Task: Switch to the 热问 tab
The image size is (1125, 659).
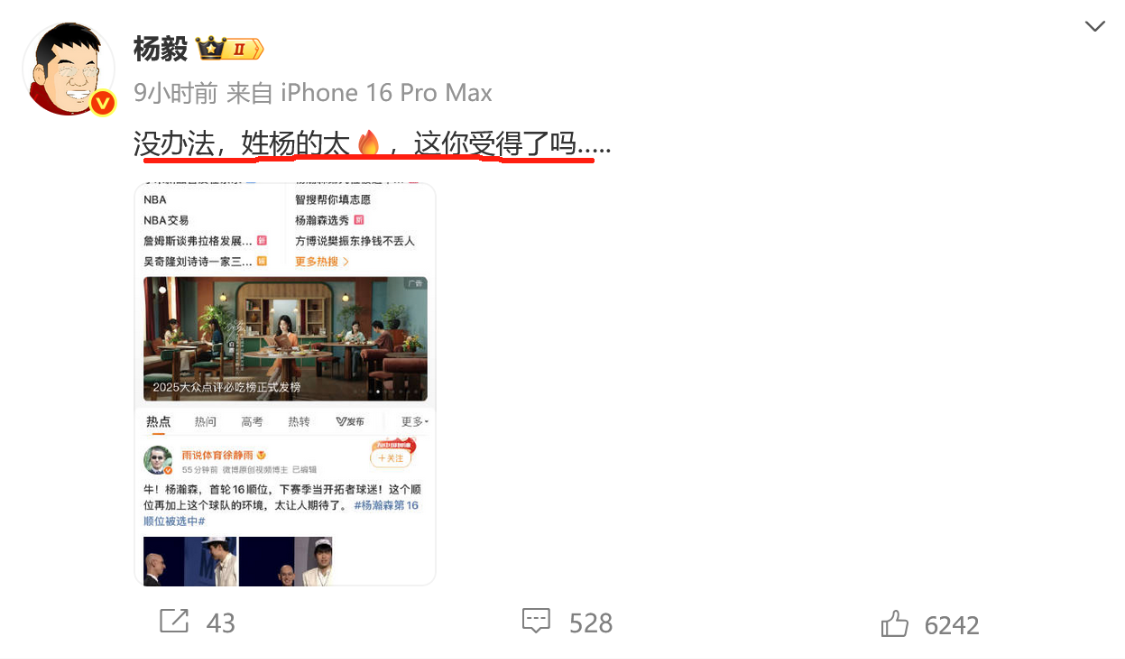Action: [x=205, y=421]
